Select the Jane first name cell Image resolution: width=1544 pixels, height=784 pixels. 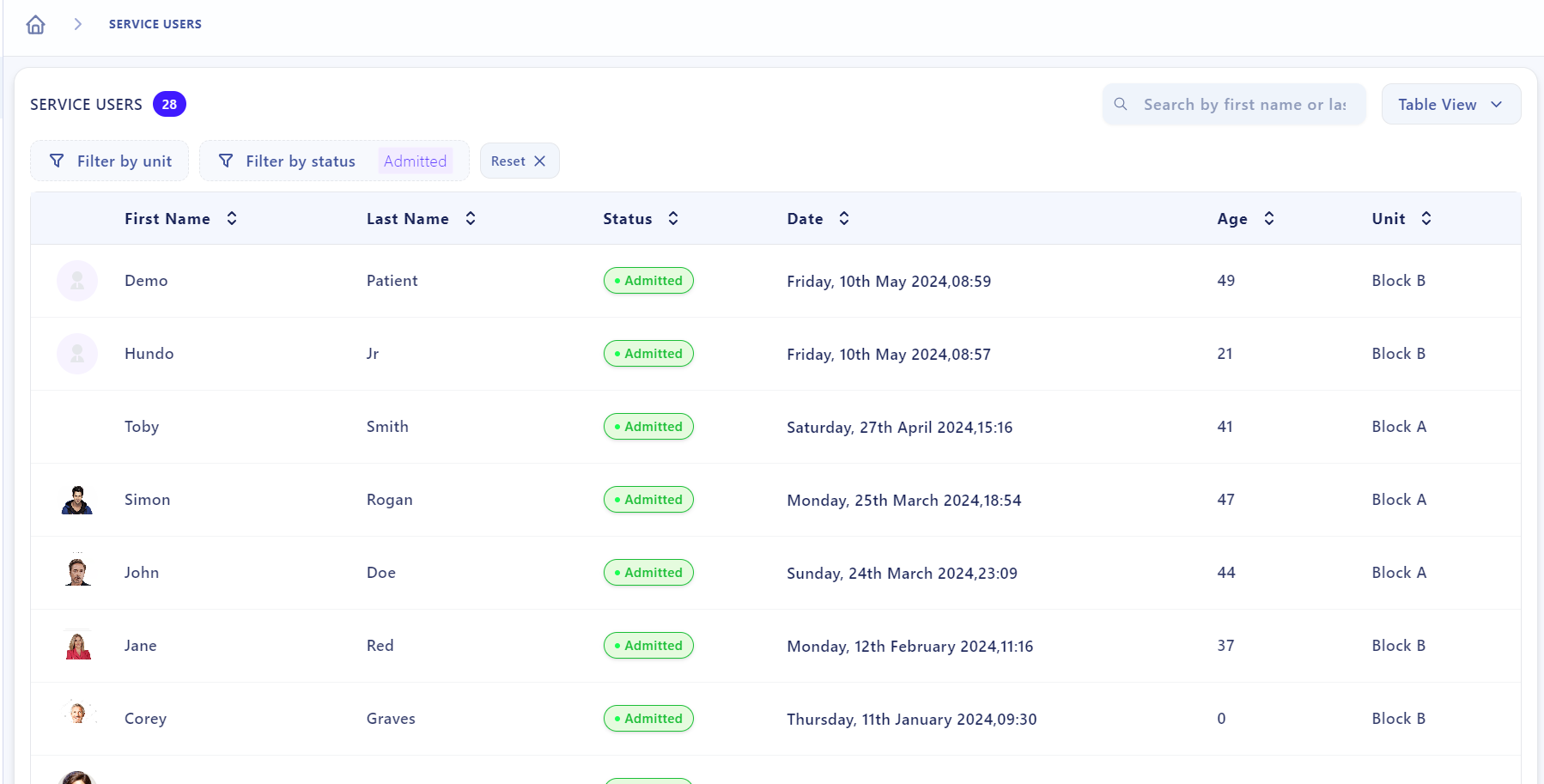pos(141,646)
